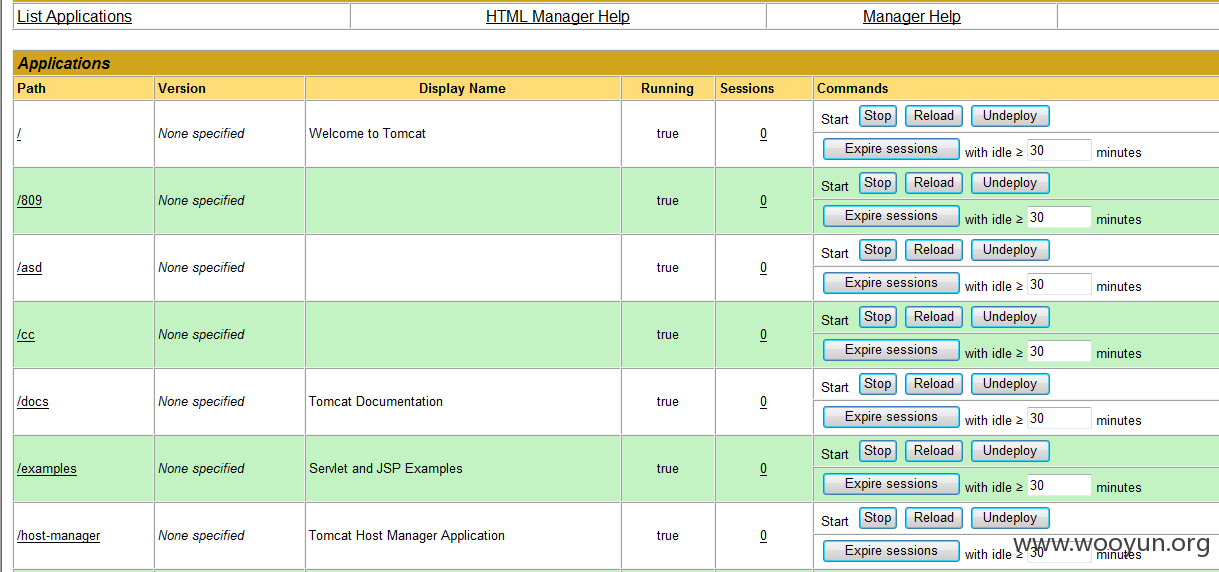Undeploy the /cc application
This screenshot has height=572, width=1219.
click(1010, 317)
